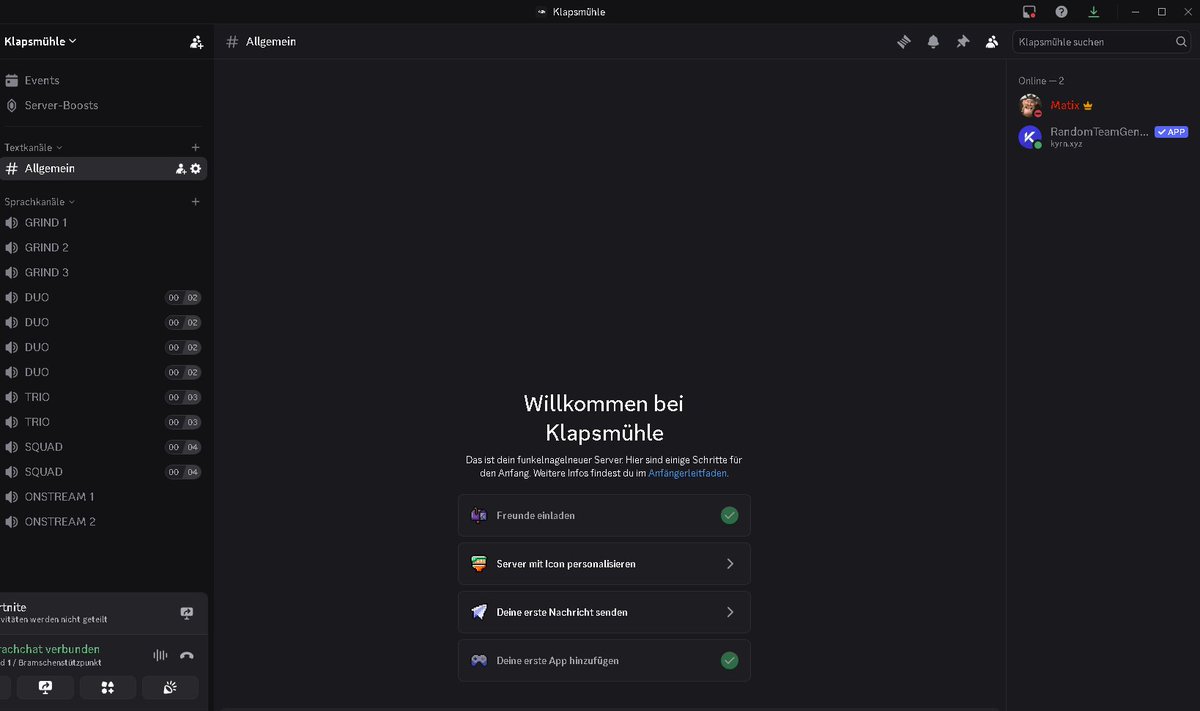Join the ONSTREAM 2 voice channel

tap(104, 521)
